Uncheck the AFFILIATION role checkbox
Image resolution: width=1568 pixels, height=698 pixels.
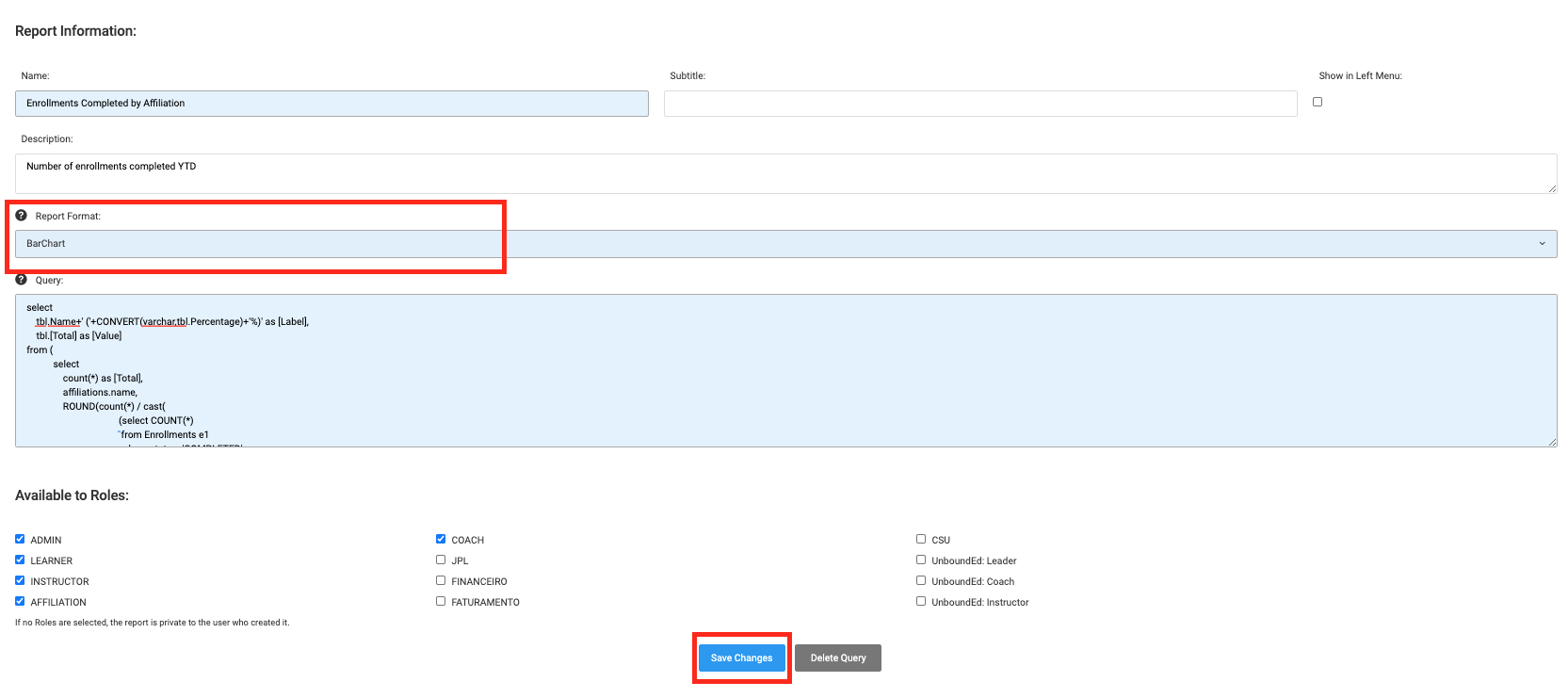pos(20,601)
